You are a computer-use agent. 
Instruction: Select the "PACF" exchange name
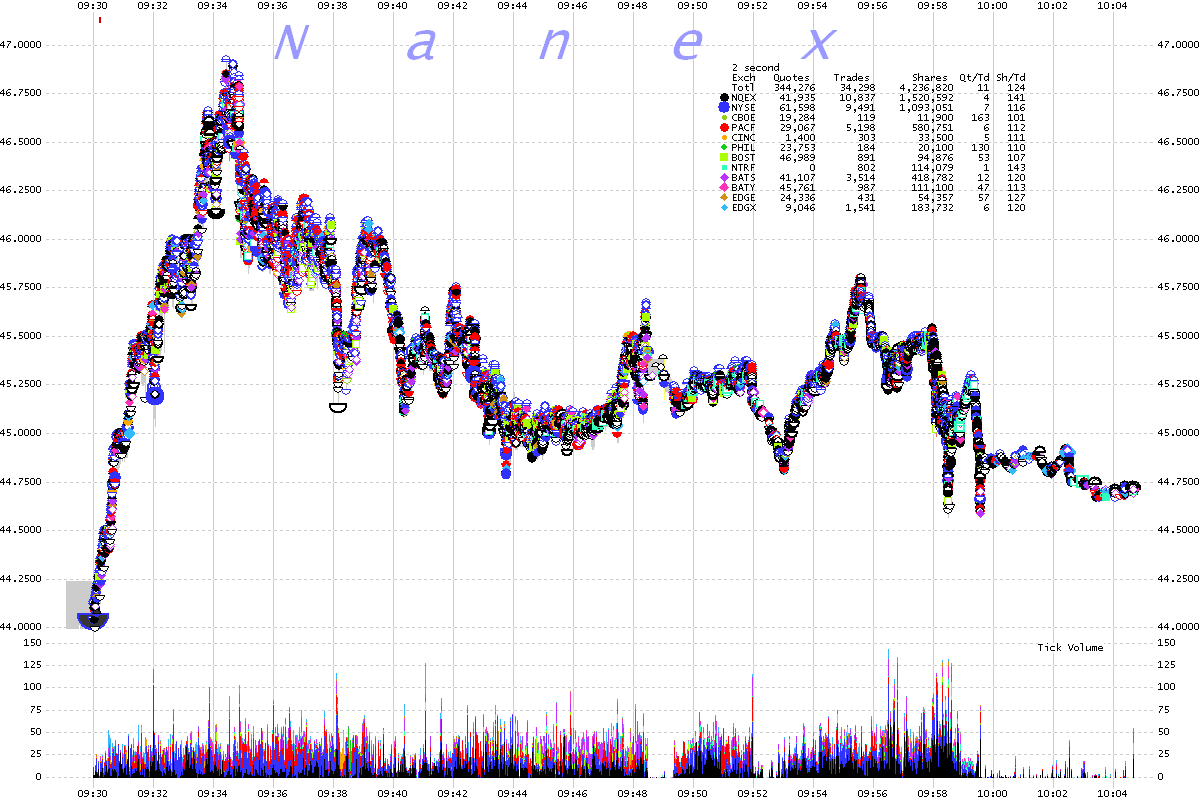[744, 127]
